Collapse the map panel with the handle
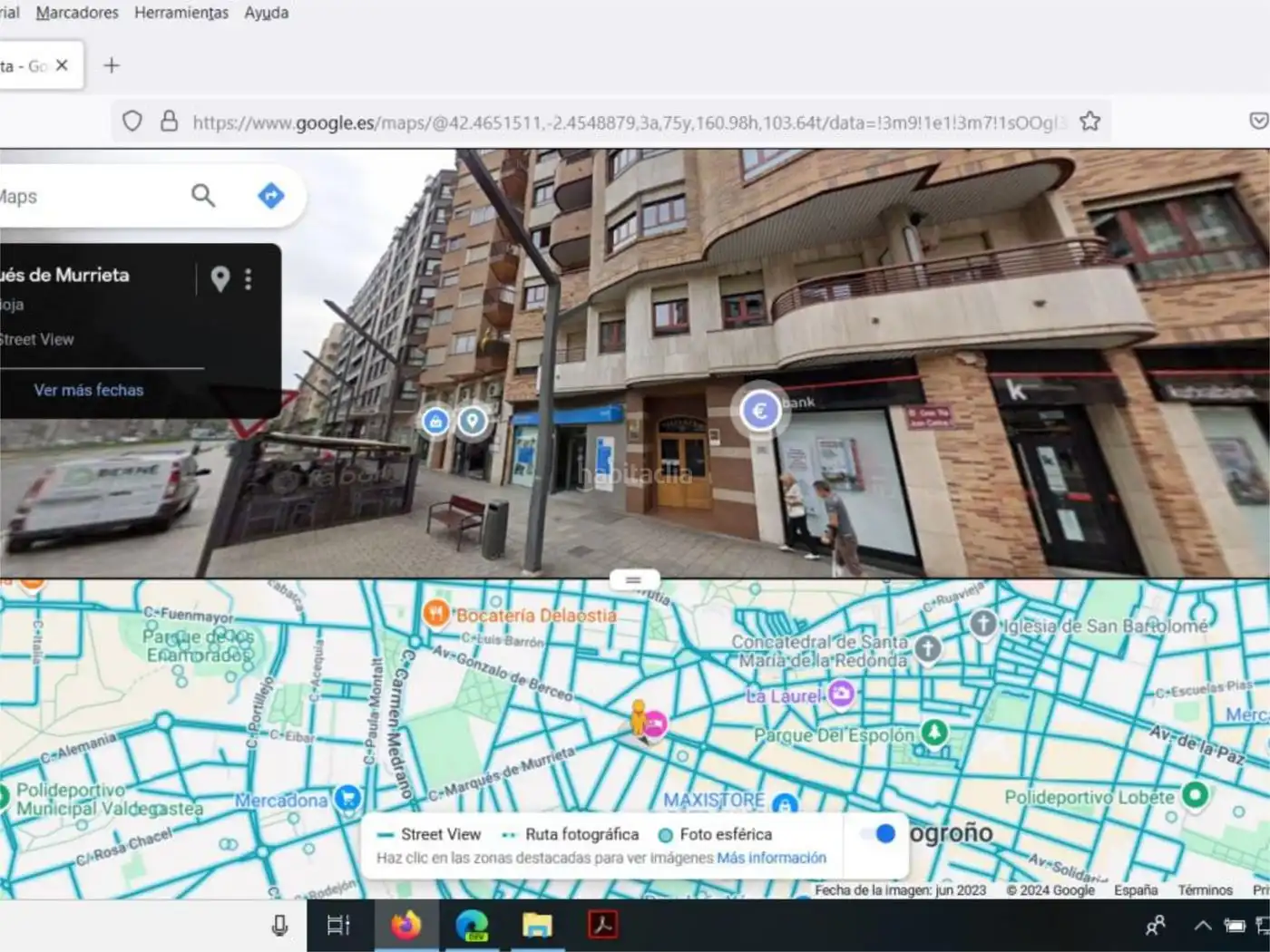Viewport: 1270px width, 952px height. pyautogui.click(x=634, y=579)
